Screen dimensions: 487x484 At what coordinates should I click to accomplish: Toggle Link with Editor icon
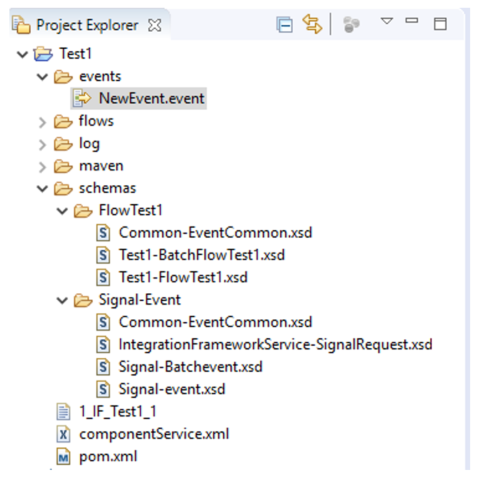312,24
